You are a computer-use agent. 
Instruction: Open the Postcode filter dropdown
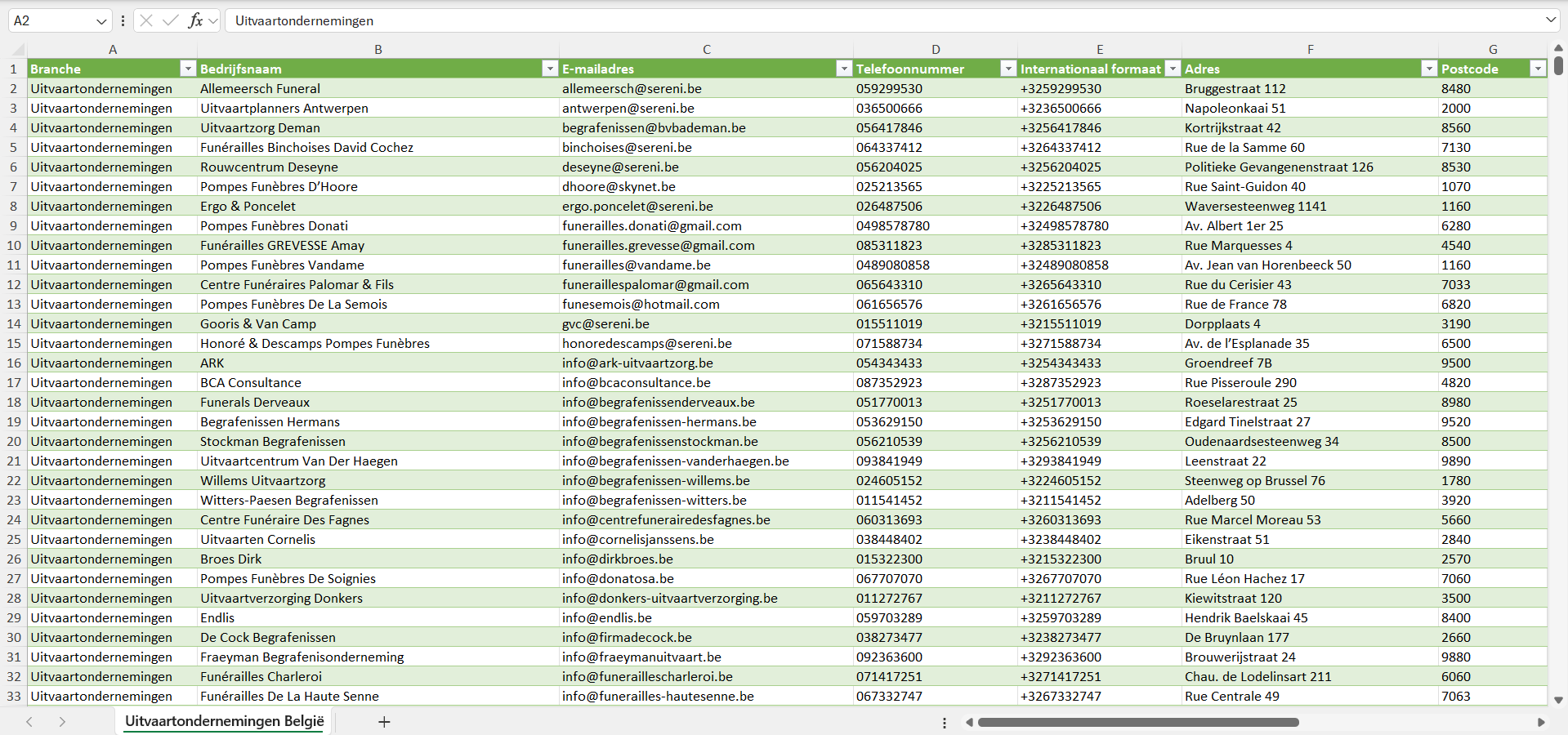point(1538,69)
